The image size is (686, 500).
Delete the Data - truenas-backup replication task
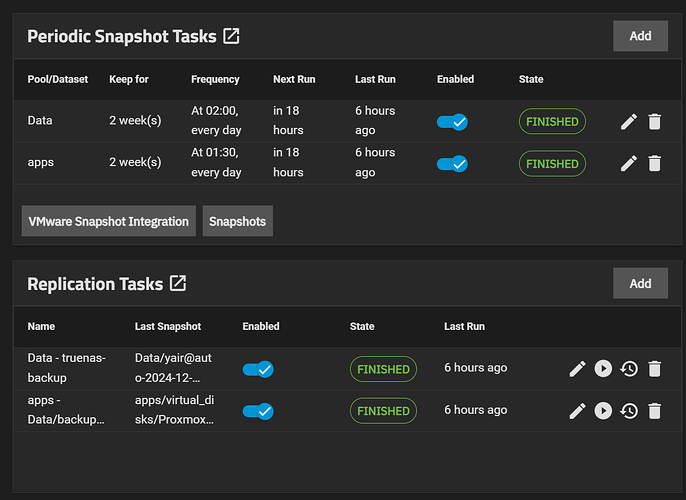pos(654,369)
